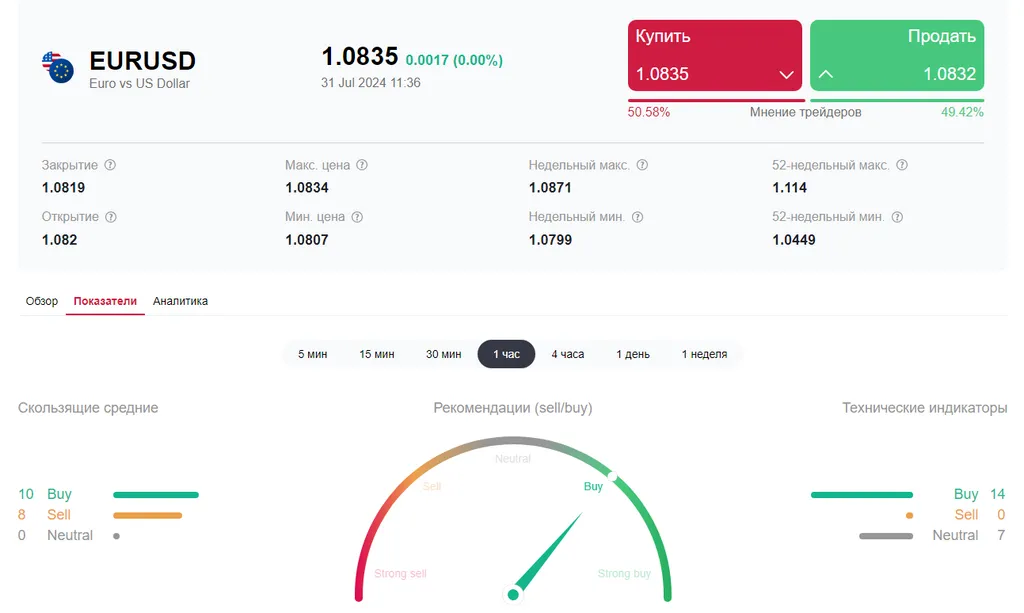This screenshot has height=613, width=1024.
Task: Click the Закрытие value 1.0819
Action: point(63,188)
